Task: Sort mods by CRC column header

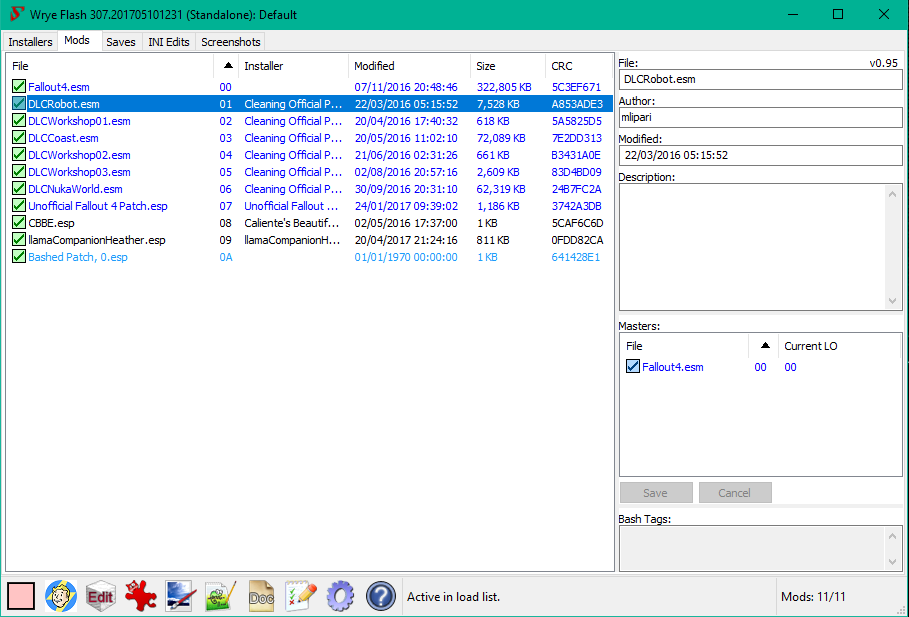Action: [579, 66]
